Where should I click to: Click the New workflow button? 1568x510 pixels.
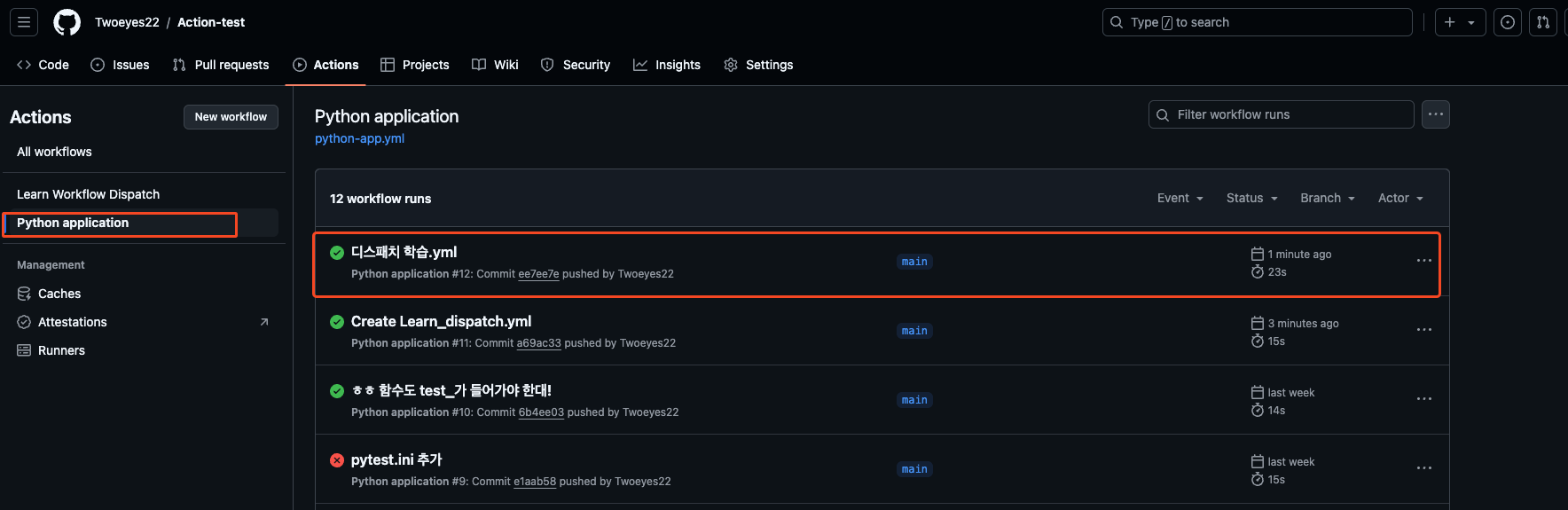[231, 117]
